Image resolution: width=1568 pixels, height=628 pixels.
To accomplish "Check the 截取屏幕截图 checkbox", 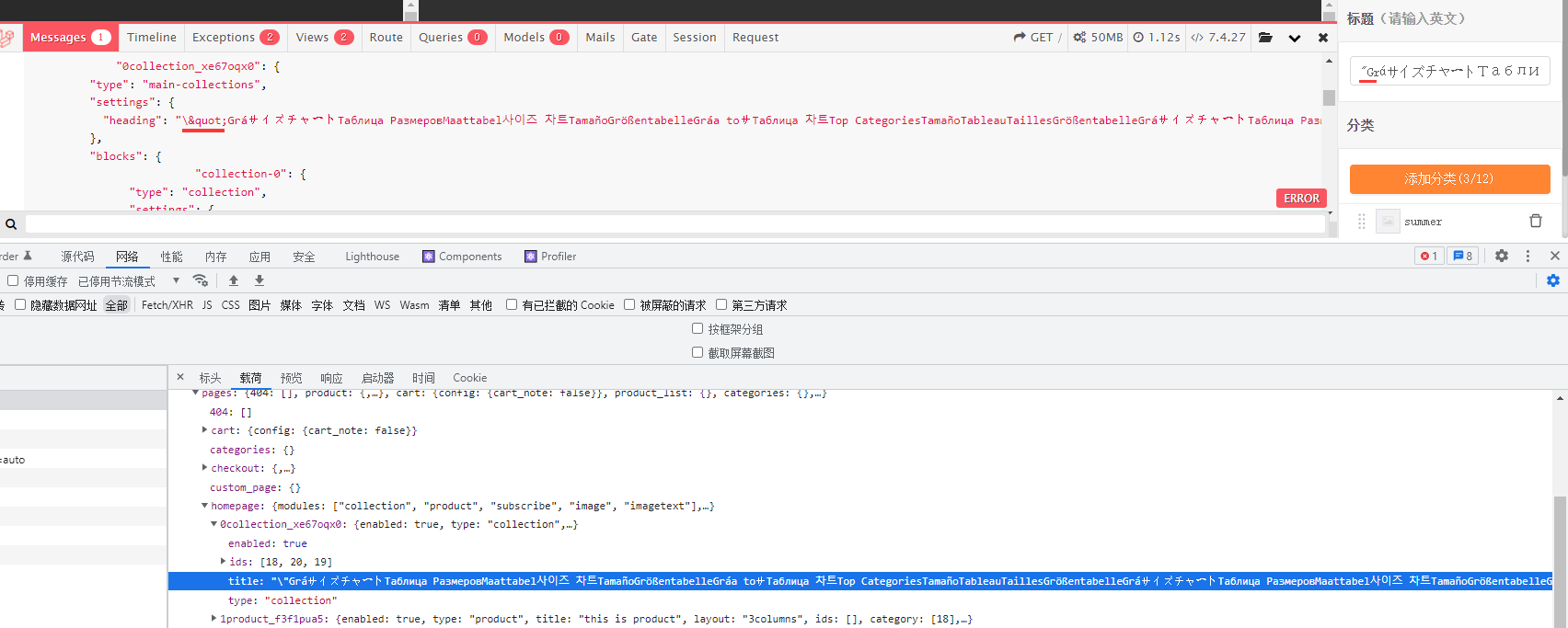I will pos(698,352).
